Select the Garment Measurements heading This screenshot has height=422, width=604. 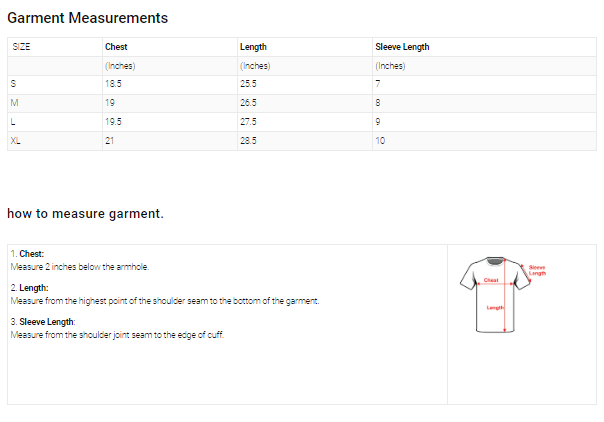[88, 18]
